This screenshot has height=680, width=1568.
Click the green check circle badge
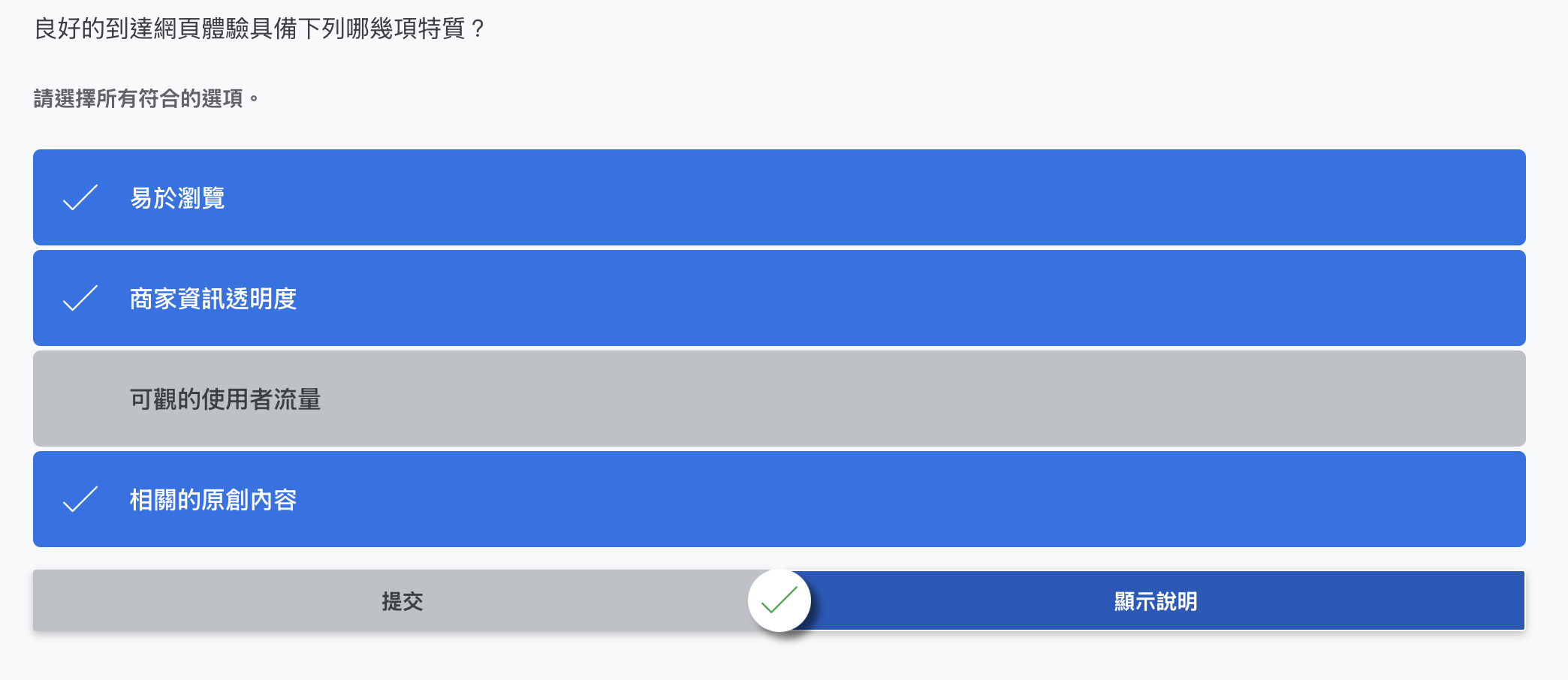tap(779, 600)
